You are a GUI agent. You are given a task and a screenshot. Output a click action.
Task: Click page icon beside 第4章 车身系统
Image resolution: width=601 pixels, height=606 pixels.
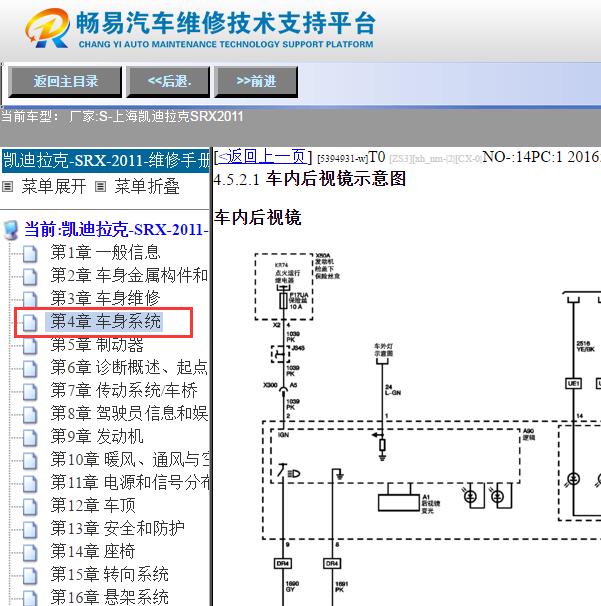(x=30, y=322)
